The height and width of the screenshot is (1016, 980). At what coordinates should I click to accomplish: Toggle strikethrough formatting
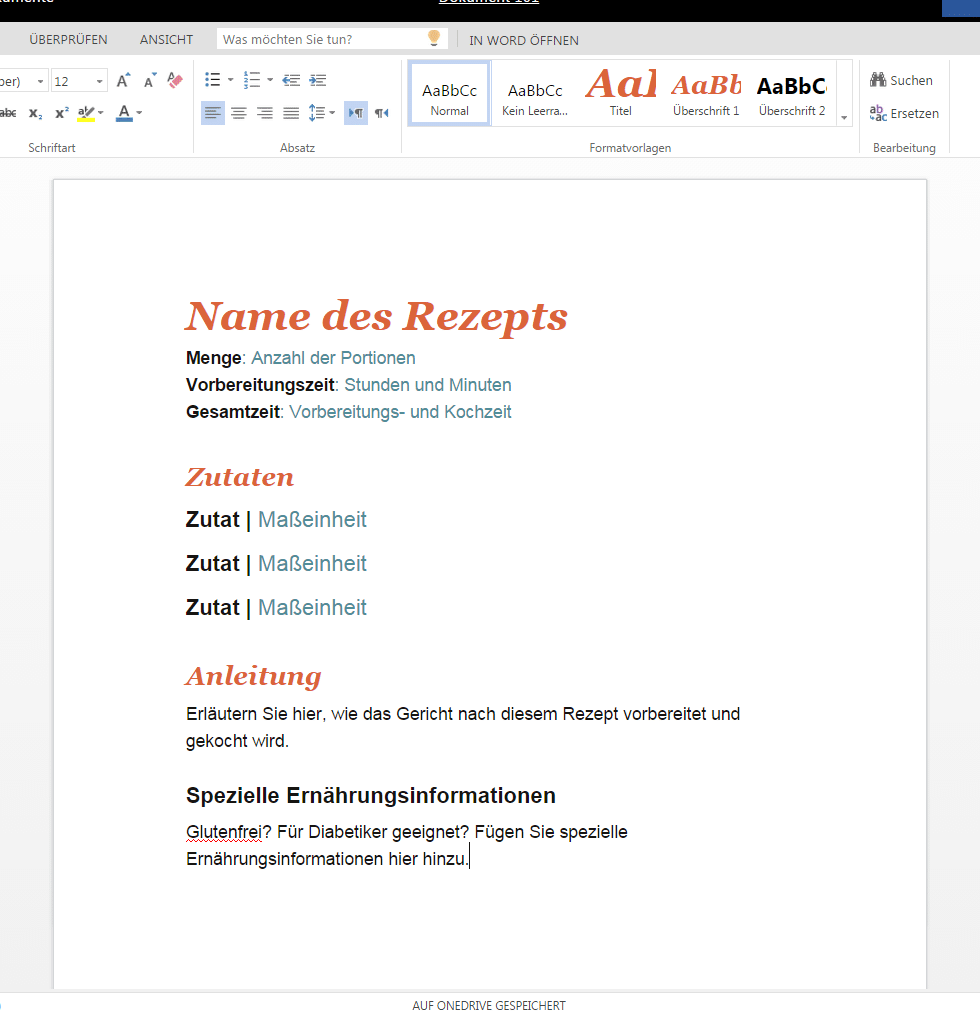click(8, 113)
